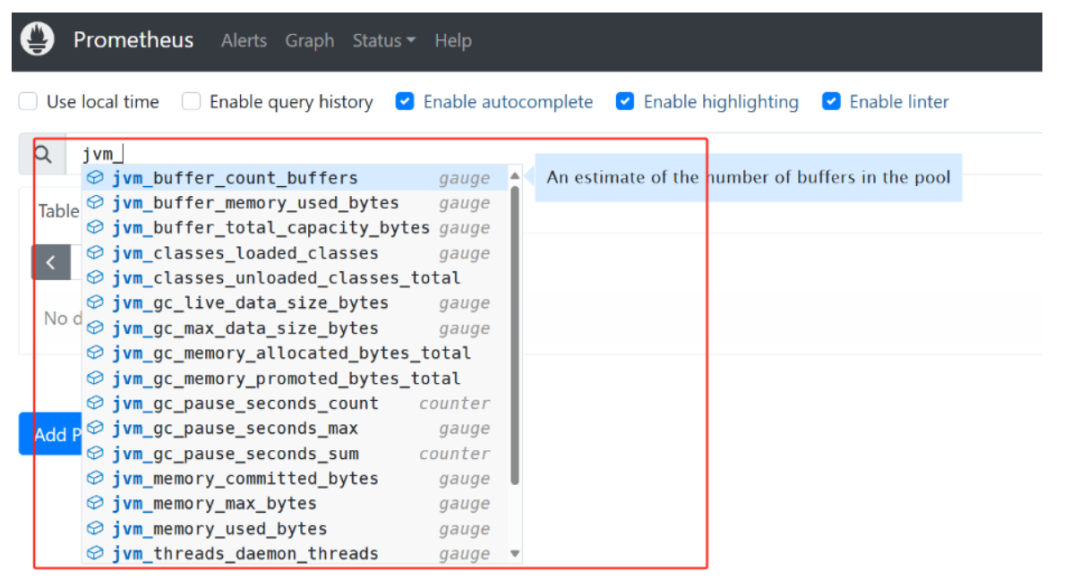Click metric icon beside jvm_memory_committed_bytes
Screen dimensions: 1080x587
(x=95, y=478)
